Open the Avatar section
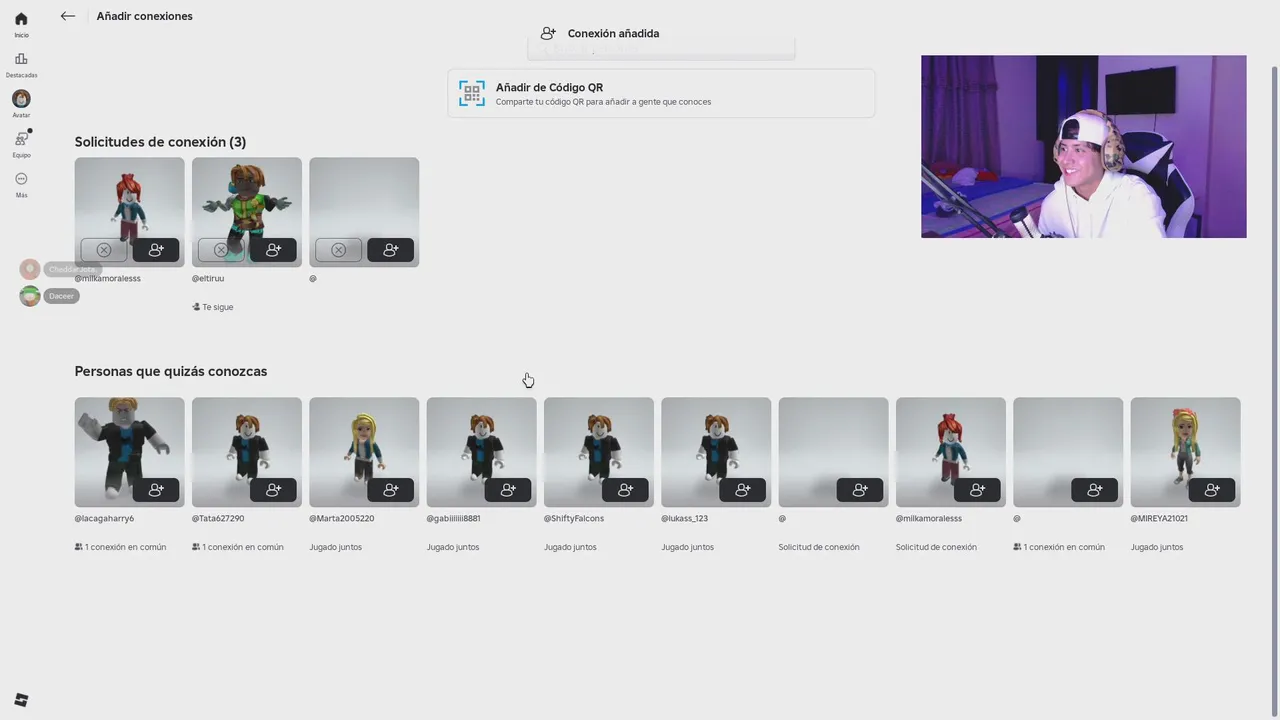 pyautogui.click(x=21, y=104)
